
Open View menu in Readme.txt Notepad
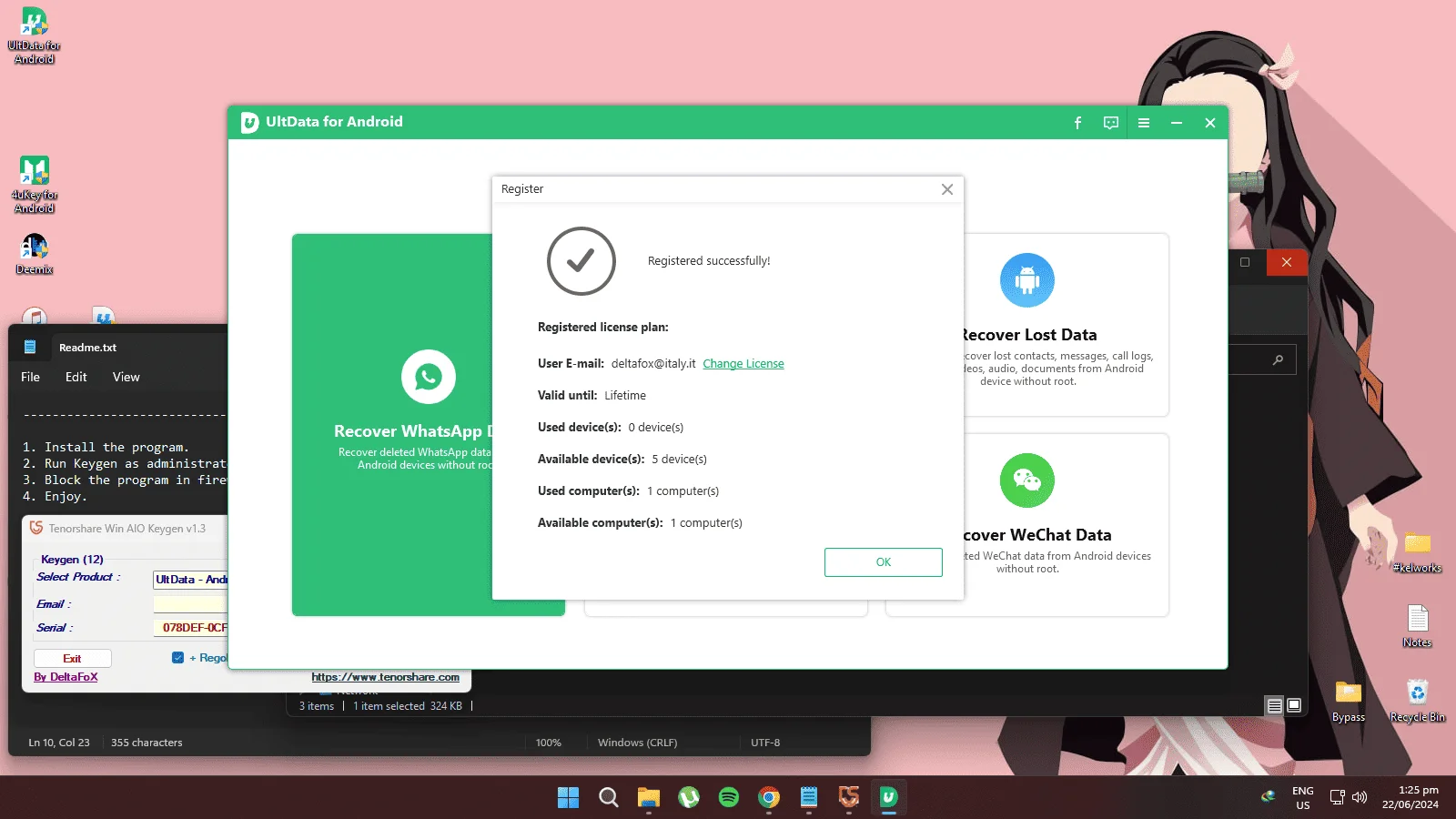(x=126, y=377)
